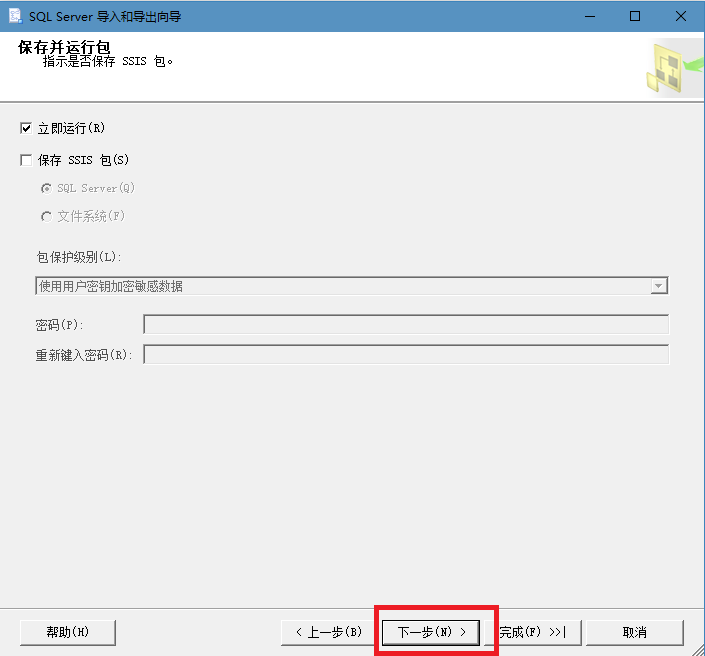Minimize the wizard window
Viewport: 705px width, 656px height.
[x=590, y=16]
